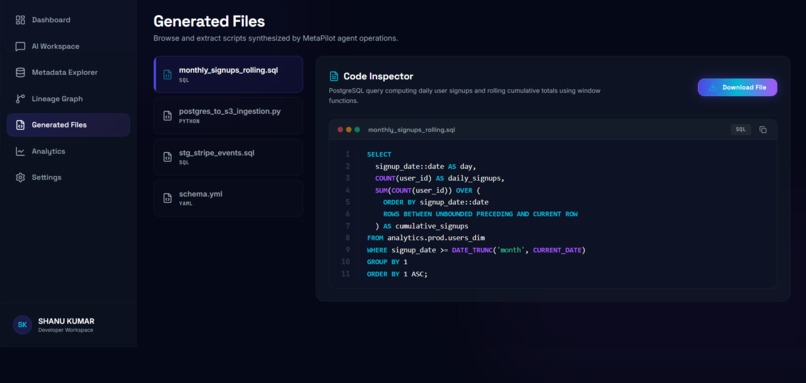Click the Metadata Explorer database icon
Viewport: 806px width, 383px height.
[20, 72]
